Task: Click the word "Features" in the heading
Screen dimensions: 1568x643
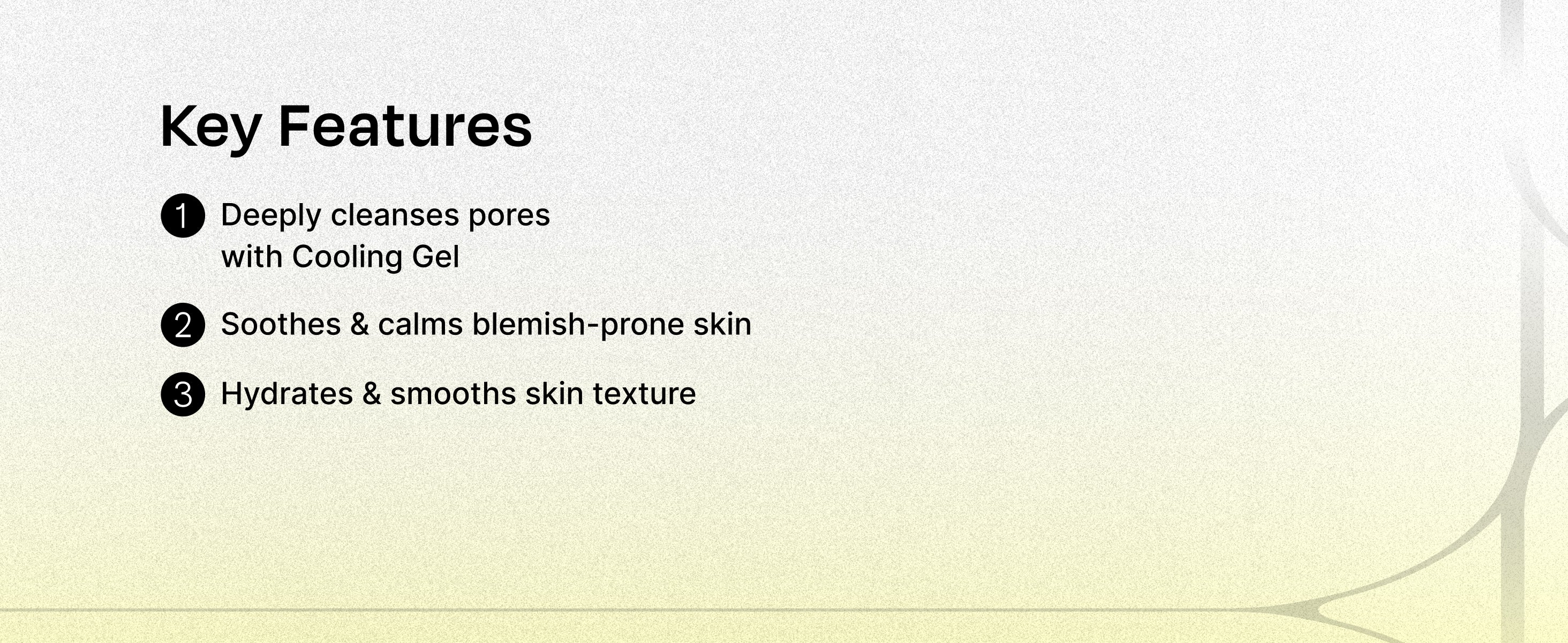Action: (405, 126)
